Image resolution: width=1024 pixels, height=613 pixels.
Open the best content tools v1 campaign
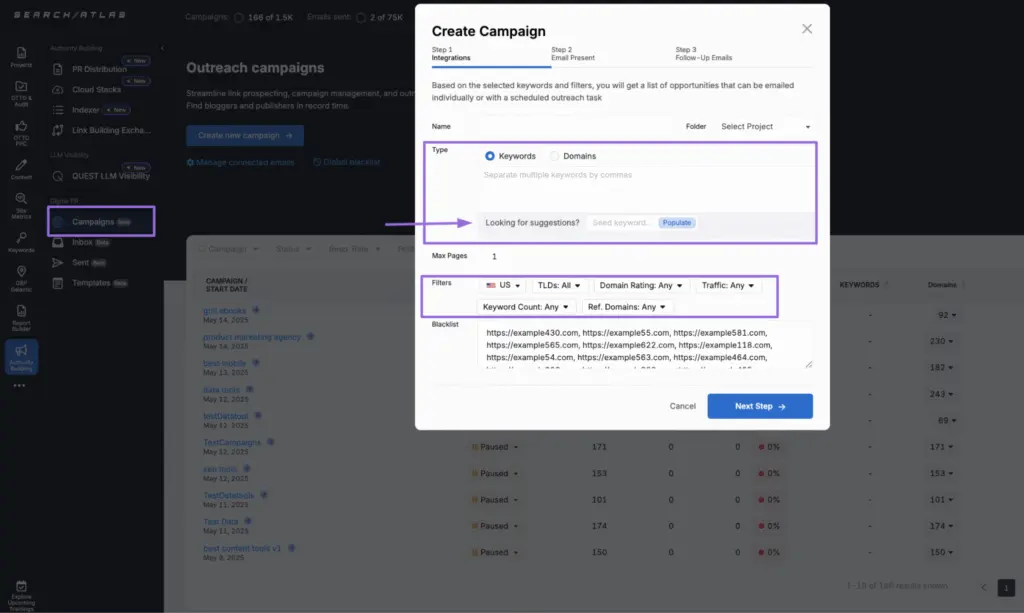pyautogui.click(x=242, y=548)
